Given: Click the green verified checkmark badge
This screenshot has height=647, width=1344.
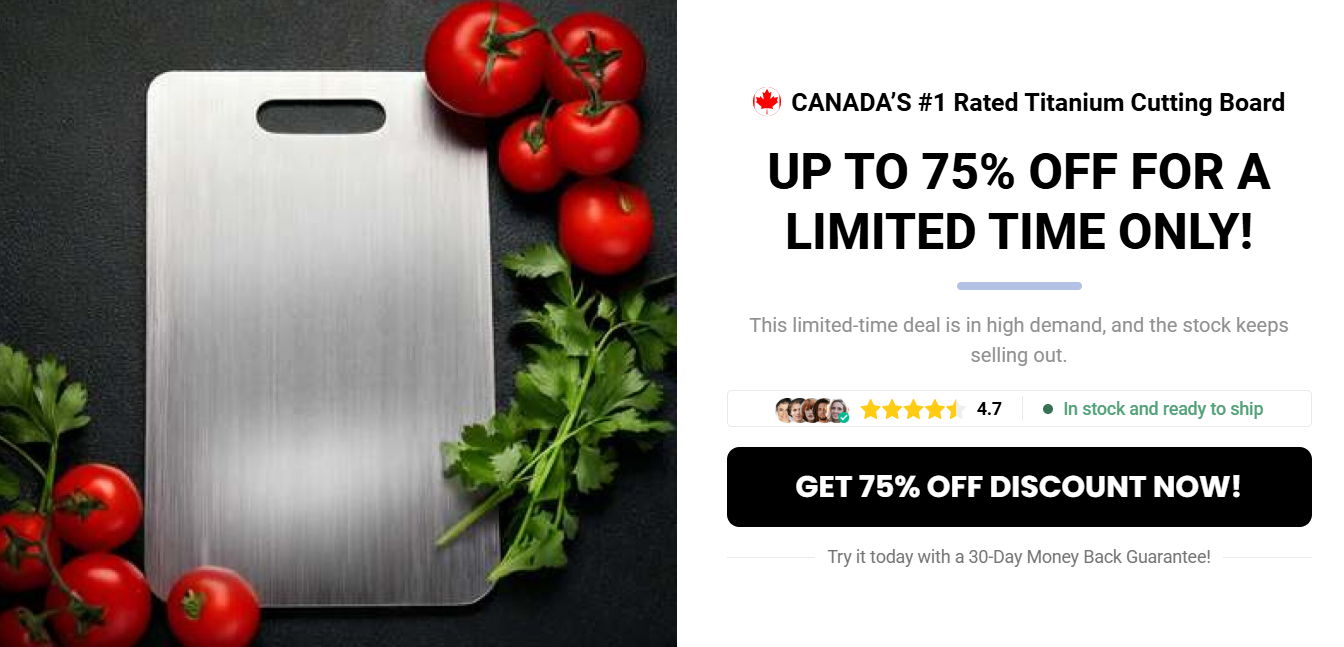Looking at the screenshot, I should click(844, 417).
